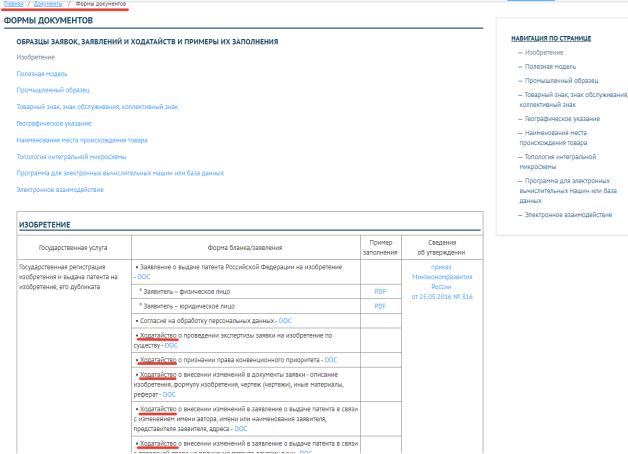
Task: Click the Пример заполнения column header
Action: (380, 247)
